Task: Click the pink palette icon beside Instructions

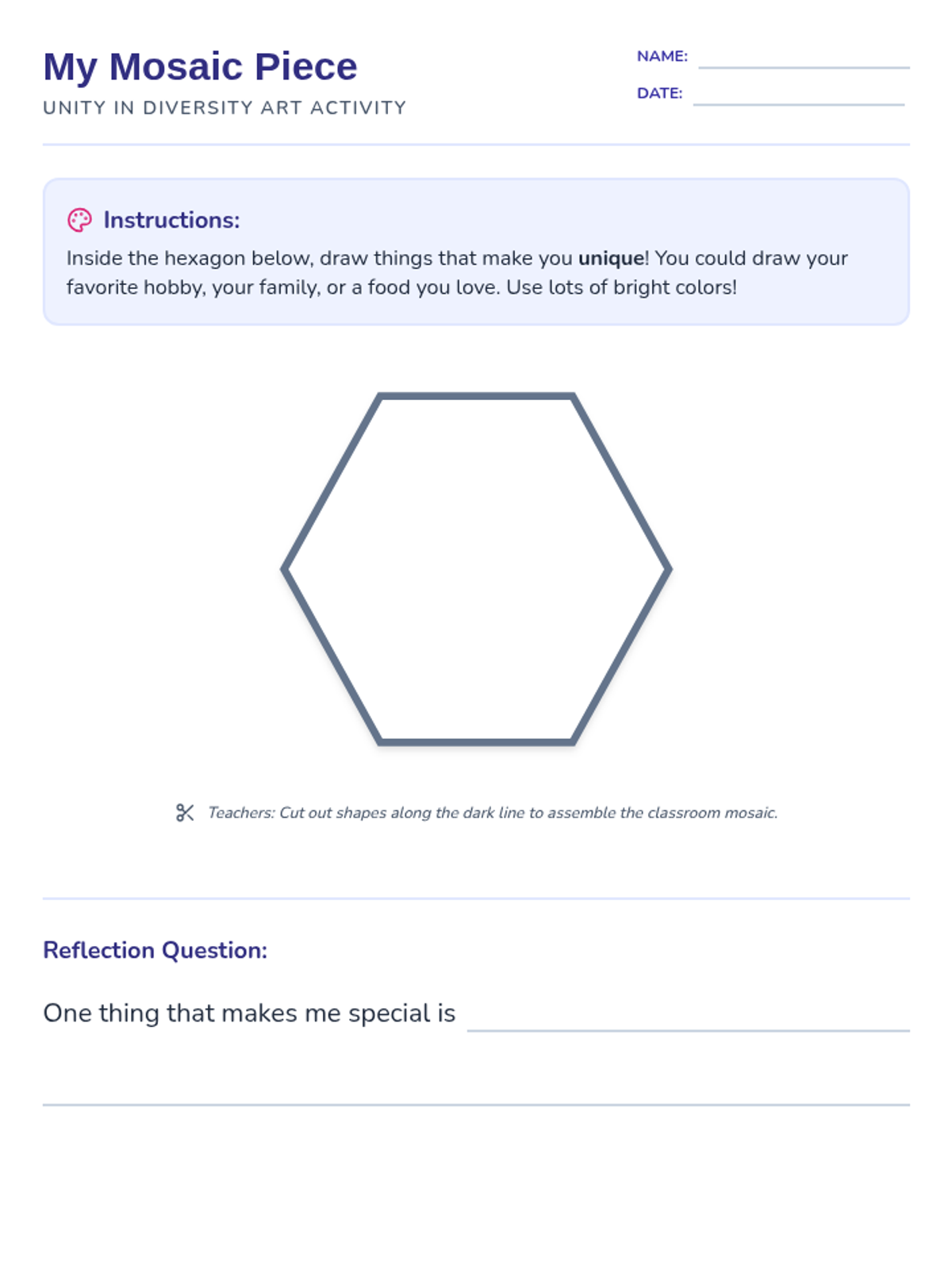Action: pos(79,220)
